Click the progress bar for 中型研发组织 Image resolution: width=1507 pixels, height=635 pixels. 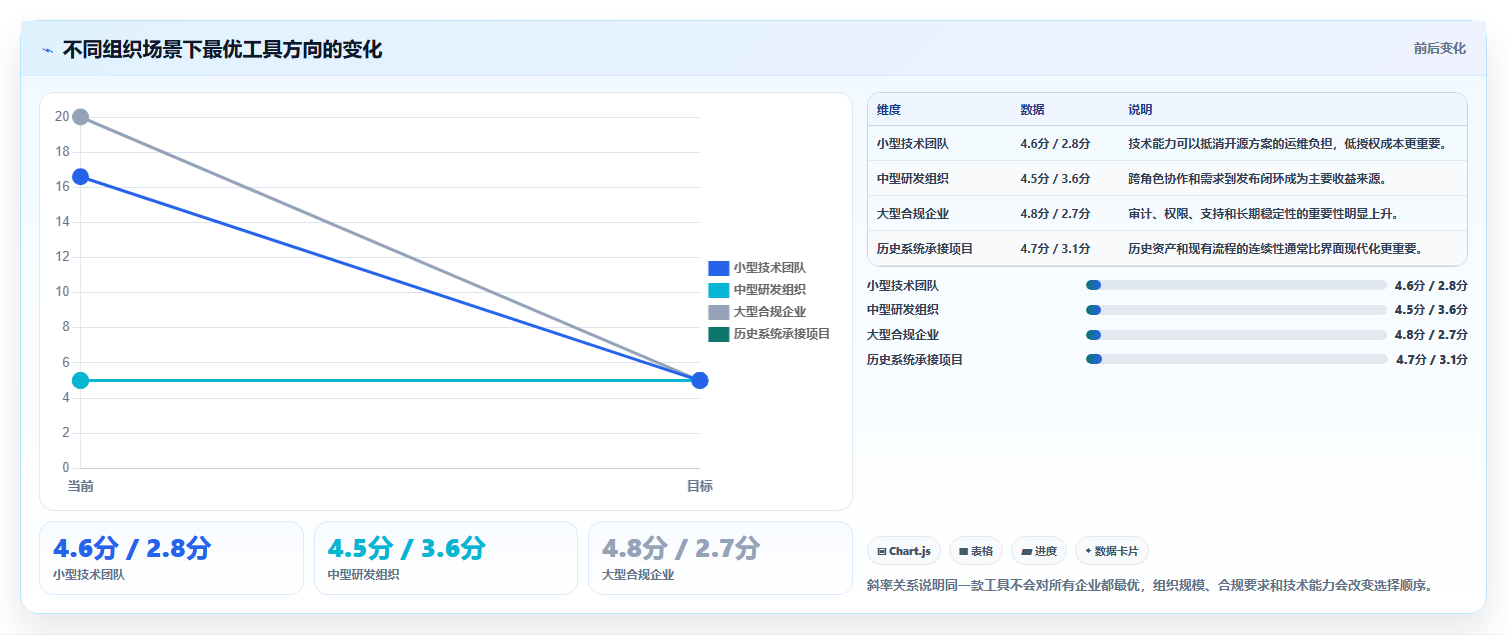(1236, 310)
